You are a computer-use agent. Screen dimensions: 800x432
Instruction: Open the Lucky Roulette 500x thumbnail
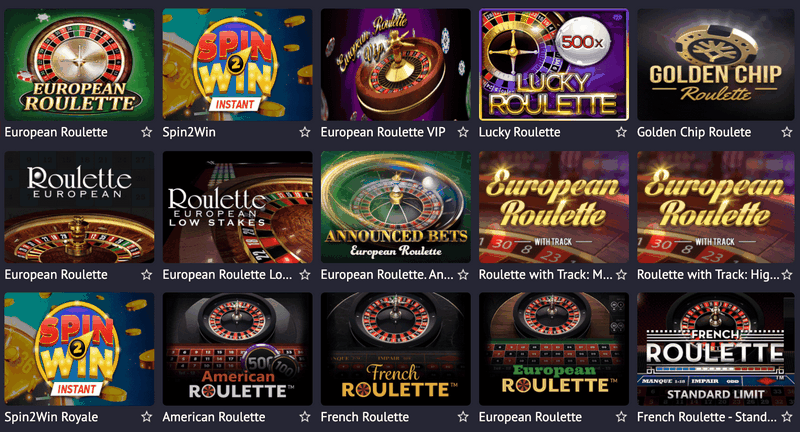[x=554, y=64]
